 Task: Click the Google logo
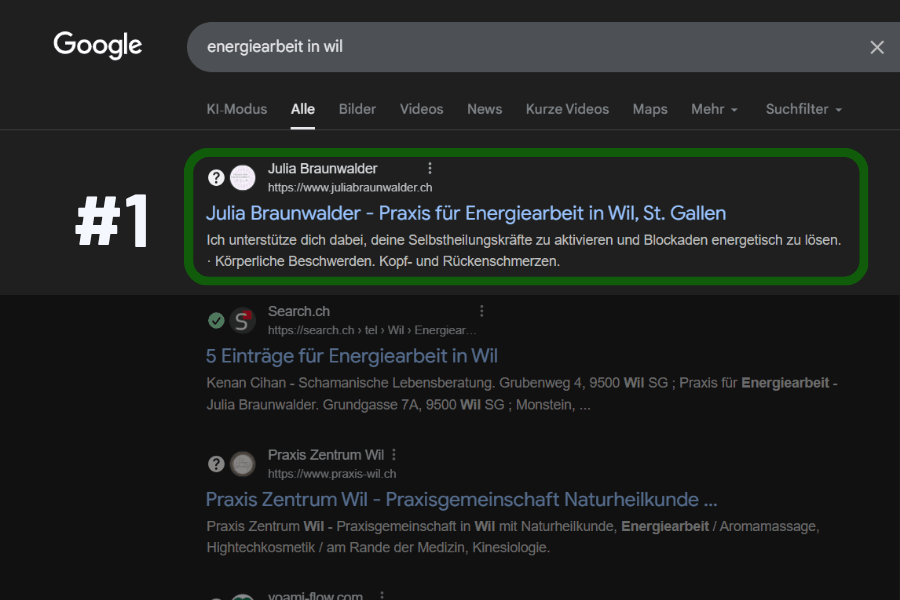coord(98,45)
